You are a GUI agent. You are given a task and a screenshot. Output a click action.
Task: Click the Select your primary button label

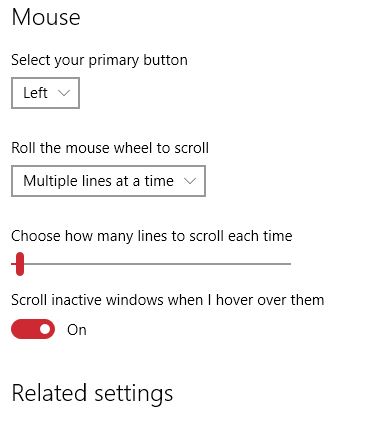coord(99,60)
